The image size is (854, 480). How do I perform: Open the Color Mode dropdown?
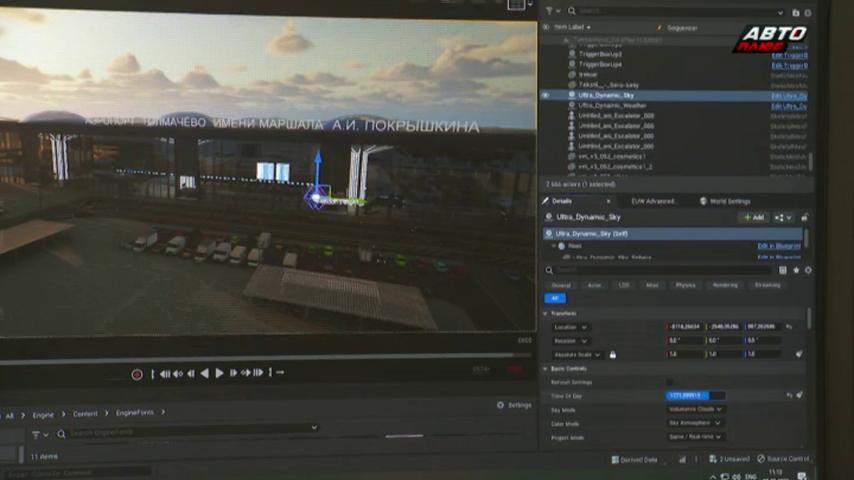695,423
